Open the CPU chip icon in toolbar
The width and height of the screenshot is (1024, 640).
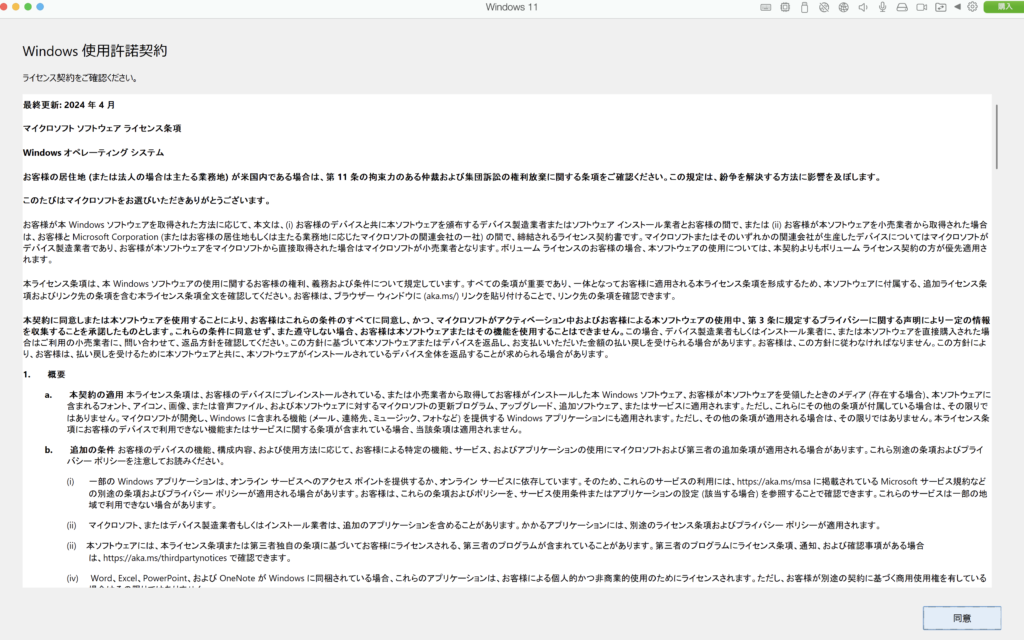(x=783, y=7)
